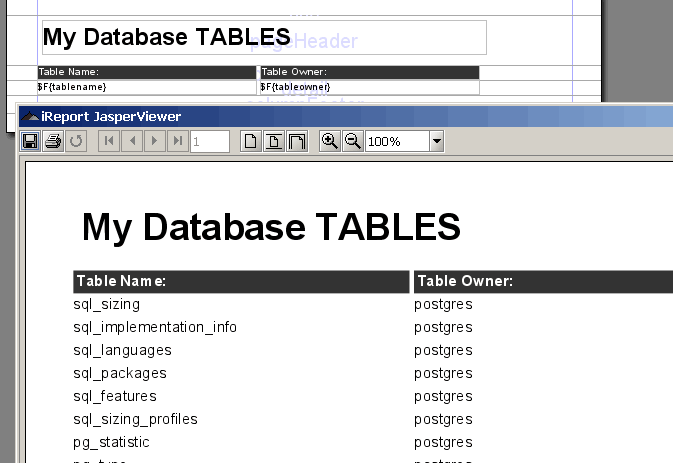This screenshot has height=463, width=673.
Task: Select the $F{tablename} field in the designer
Action: pos(147,87)
